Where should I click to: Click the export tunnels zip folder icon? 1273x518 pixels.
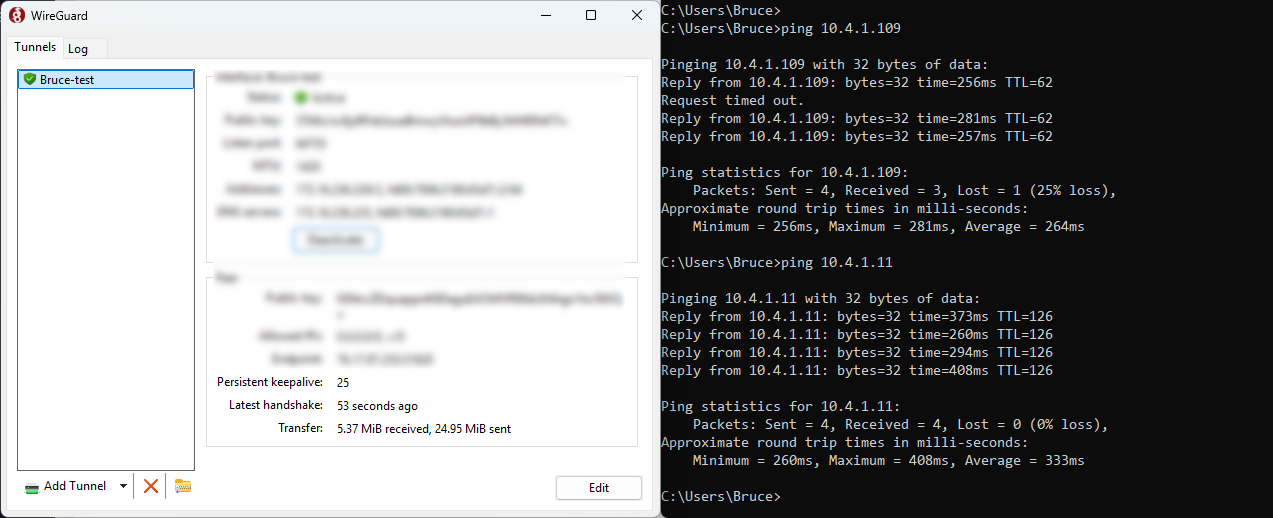click(182, 486)
